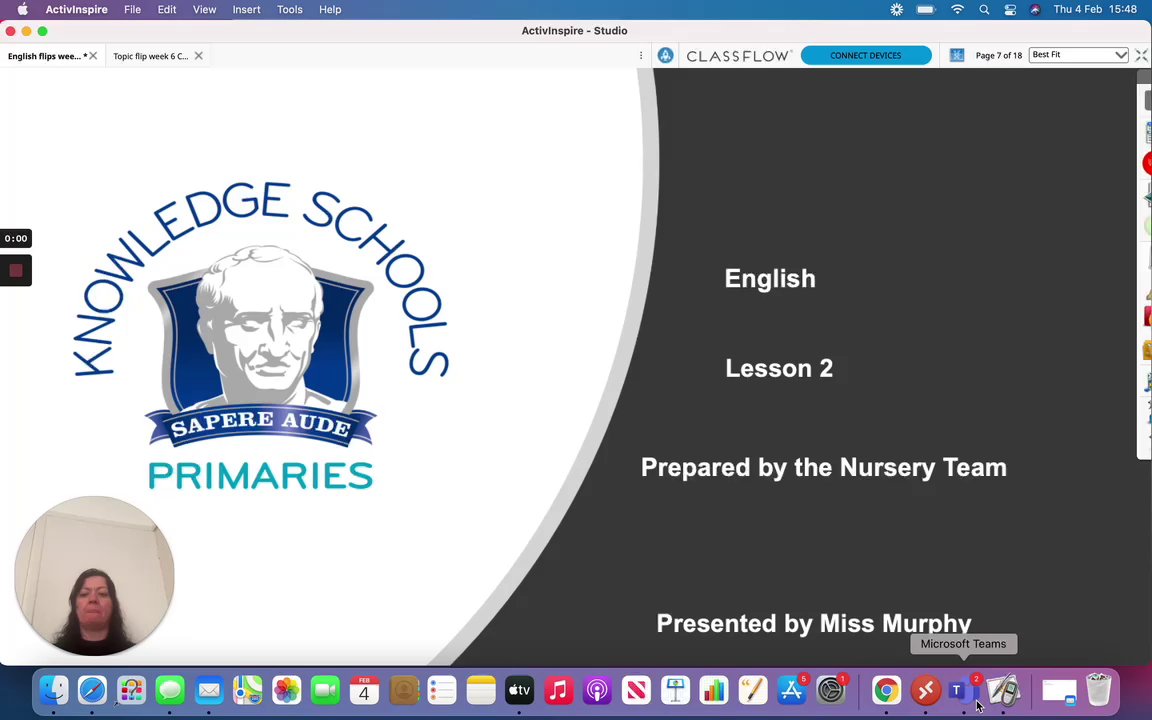Open the red Remote Desktop dock icon
The width and height of the screenshot is (1152, 720).
[926, 691]
